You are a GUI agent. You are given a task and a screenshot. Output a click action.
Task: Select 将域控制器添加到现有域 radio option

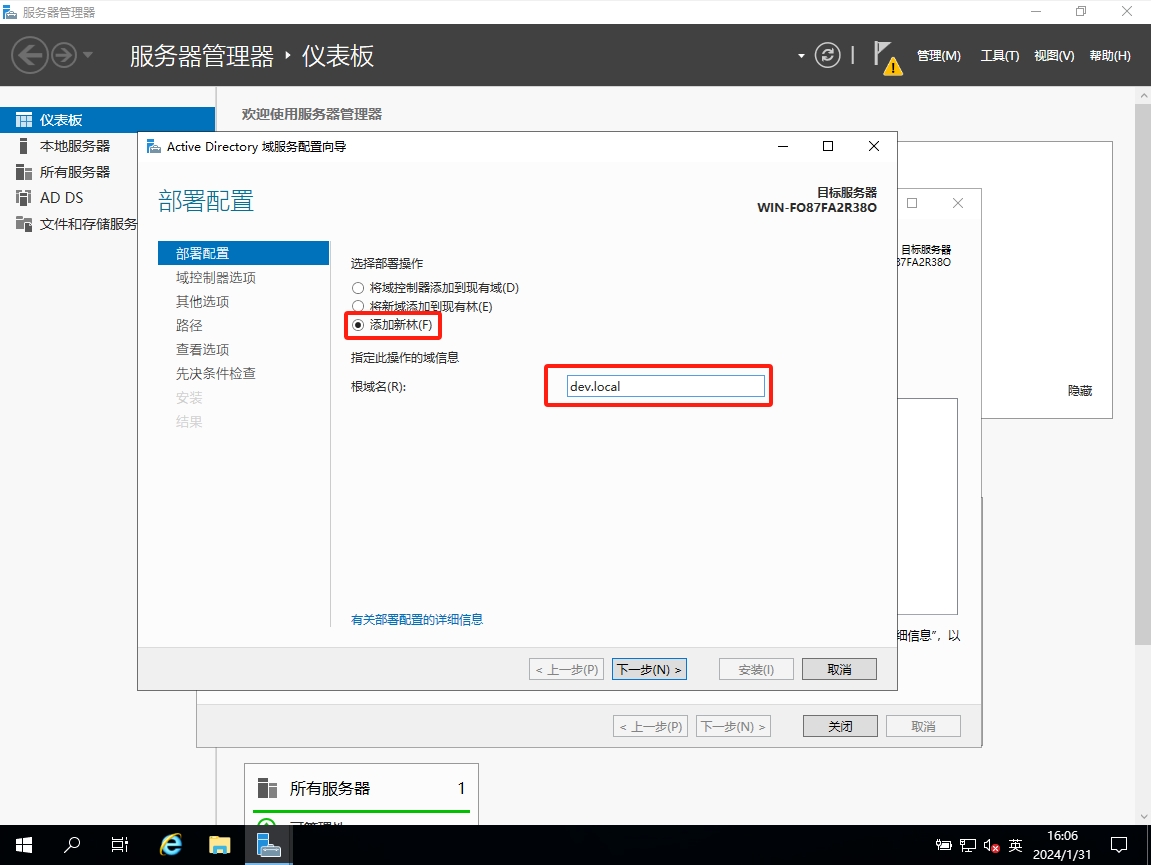click(358, 288)
